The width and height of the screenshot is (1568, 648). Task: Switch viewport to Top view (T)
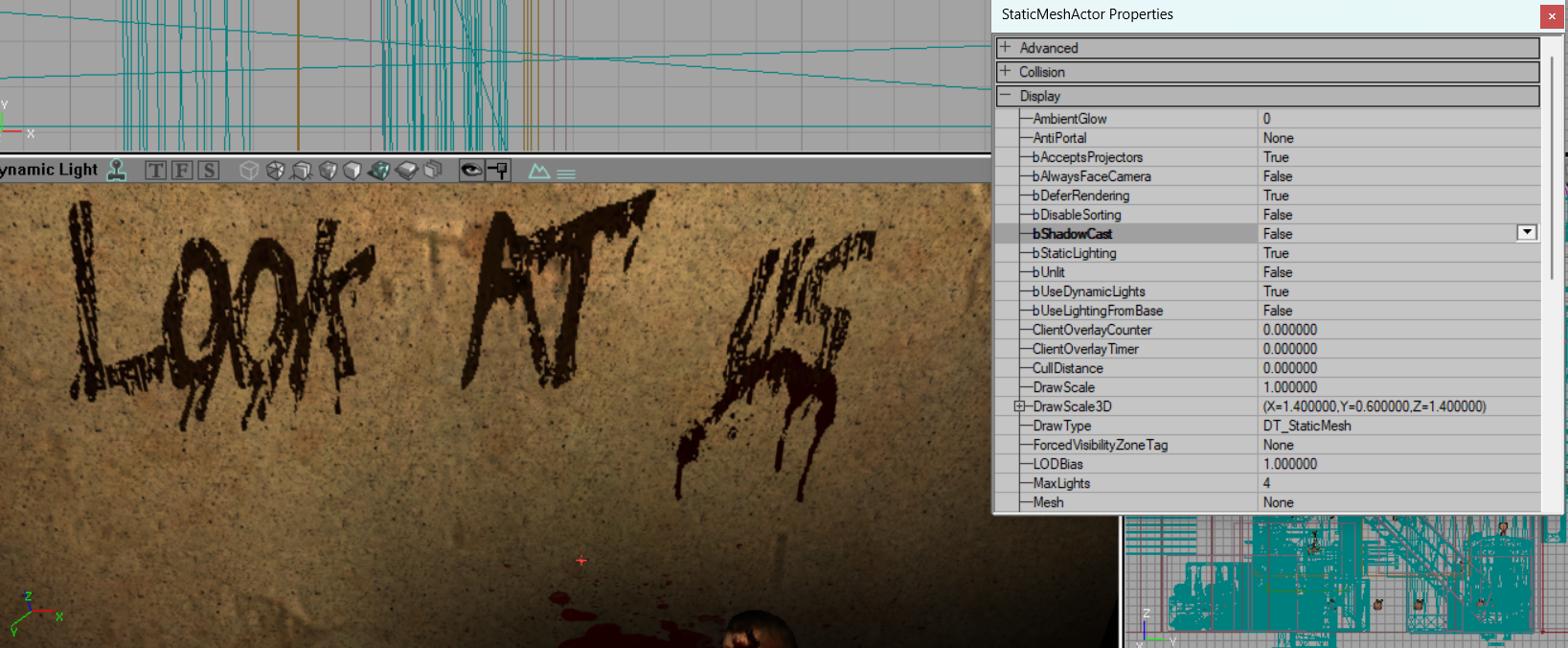(x=156, y=171)
